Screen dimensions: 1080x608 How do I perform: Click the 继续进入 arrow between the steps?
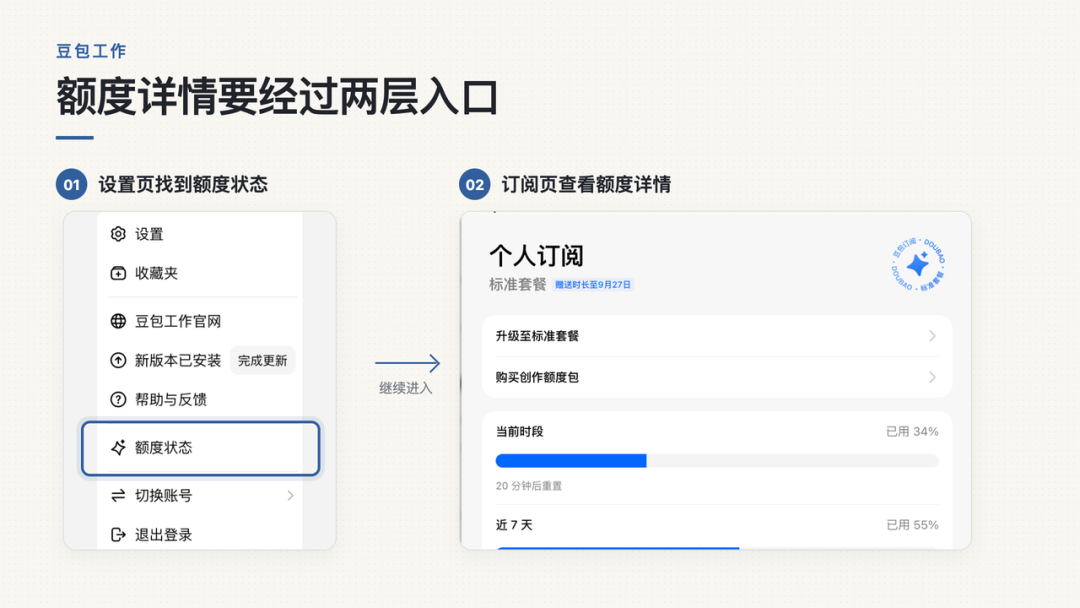click(x=407, y=363)
